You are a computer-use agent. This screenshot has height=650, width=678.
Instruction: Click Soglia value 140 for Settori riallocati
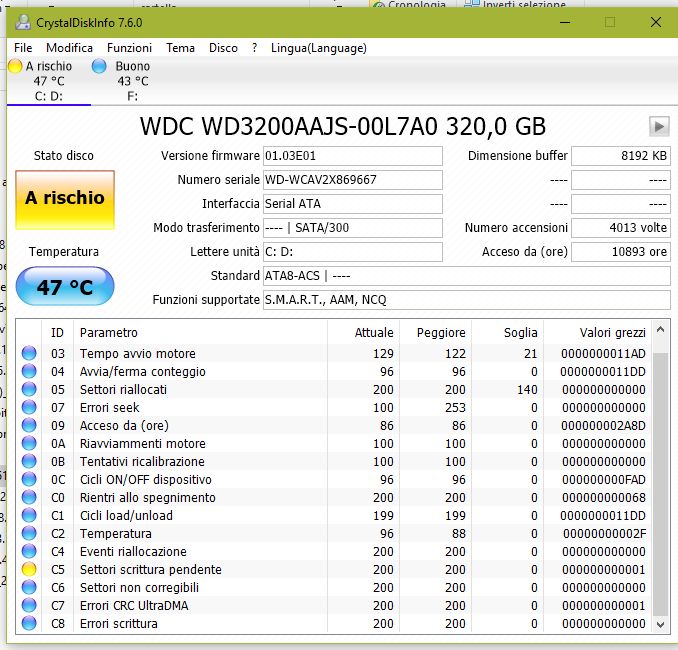point(527,389)
